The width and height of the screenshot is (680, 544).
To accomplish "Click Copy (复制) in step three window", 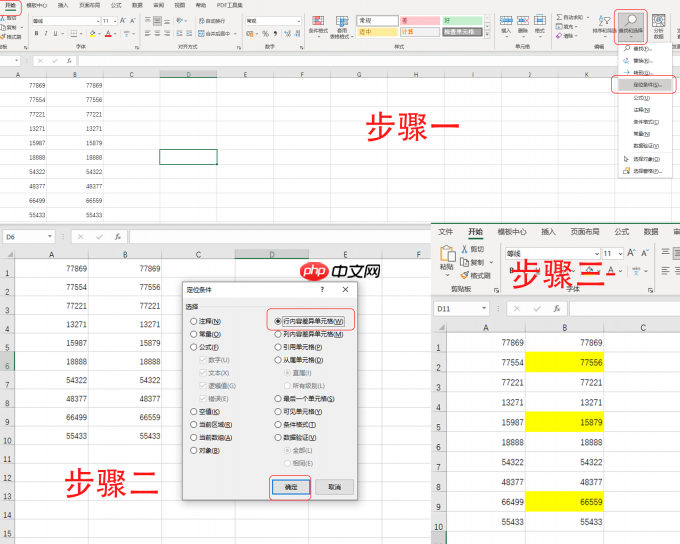I will click(474, 262).
